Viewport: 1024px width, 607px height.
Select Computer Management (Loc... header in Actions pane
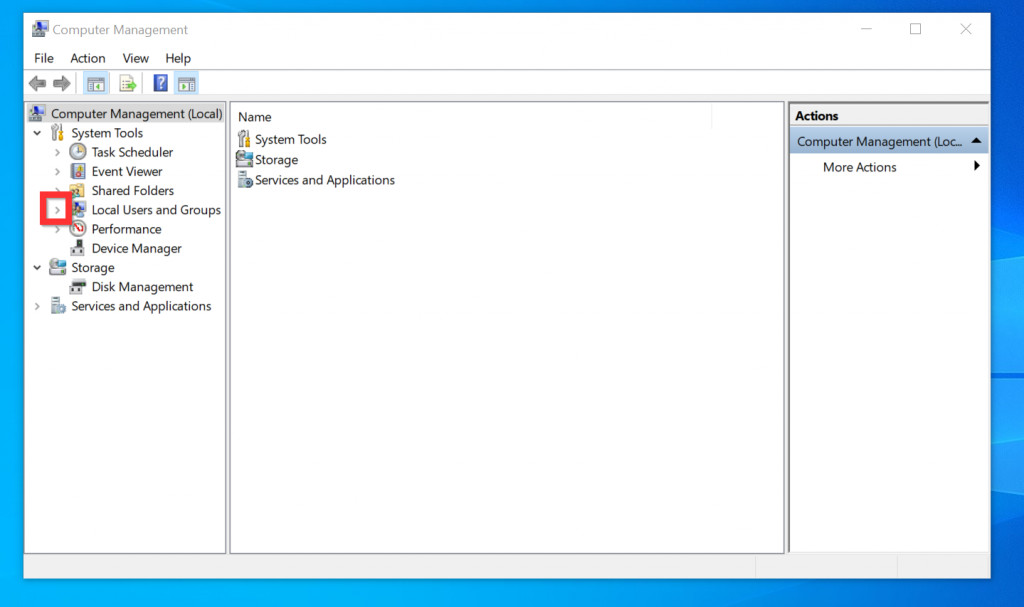coord(889,141)
